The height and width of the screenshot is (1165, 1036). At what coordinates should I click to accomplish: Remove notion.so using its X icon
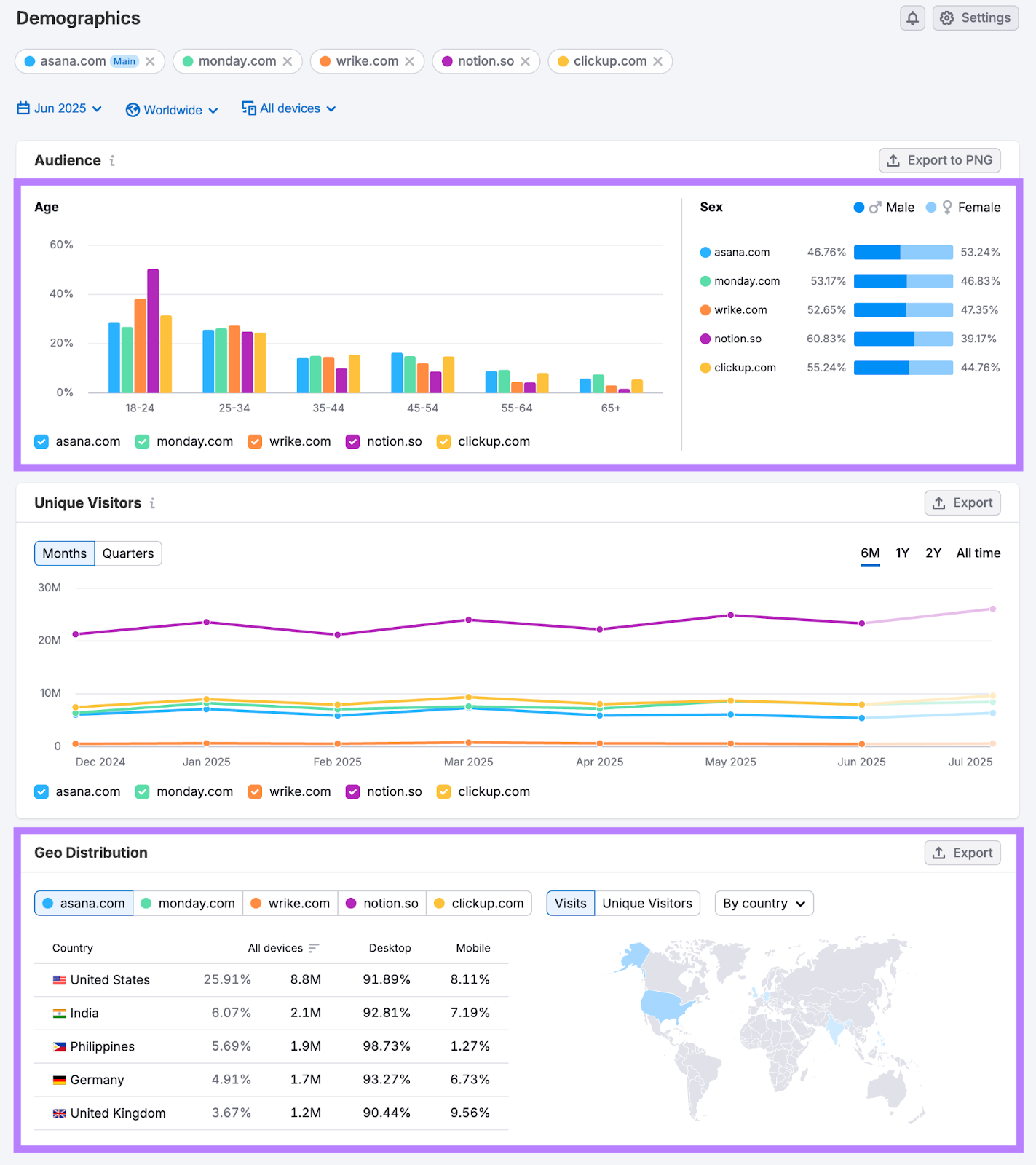pos(525,61)
